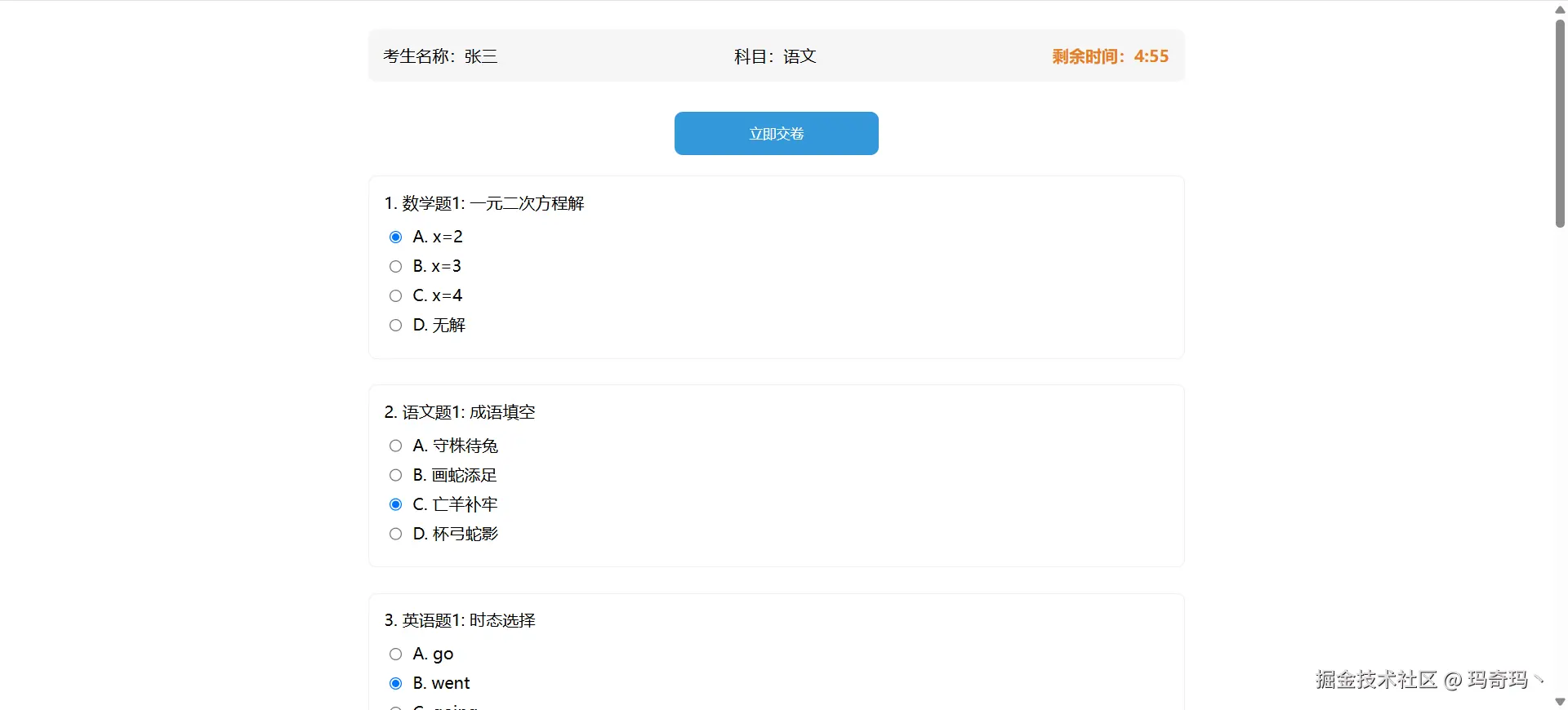Image resolution: width=1568 pixels, height=710 pixels.
Task: Click the scrollbar down arrow
Action: (x=1560, y=702)
